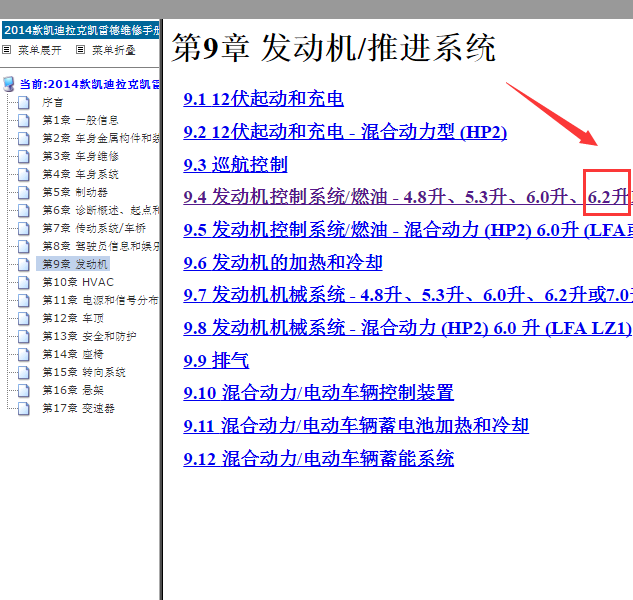The height and width of the screenshot is (600, 633).
Task: Open link 9.3 巡航控制
Action: point(235,165)
